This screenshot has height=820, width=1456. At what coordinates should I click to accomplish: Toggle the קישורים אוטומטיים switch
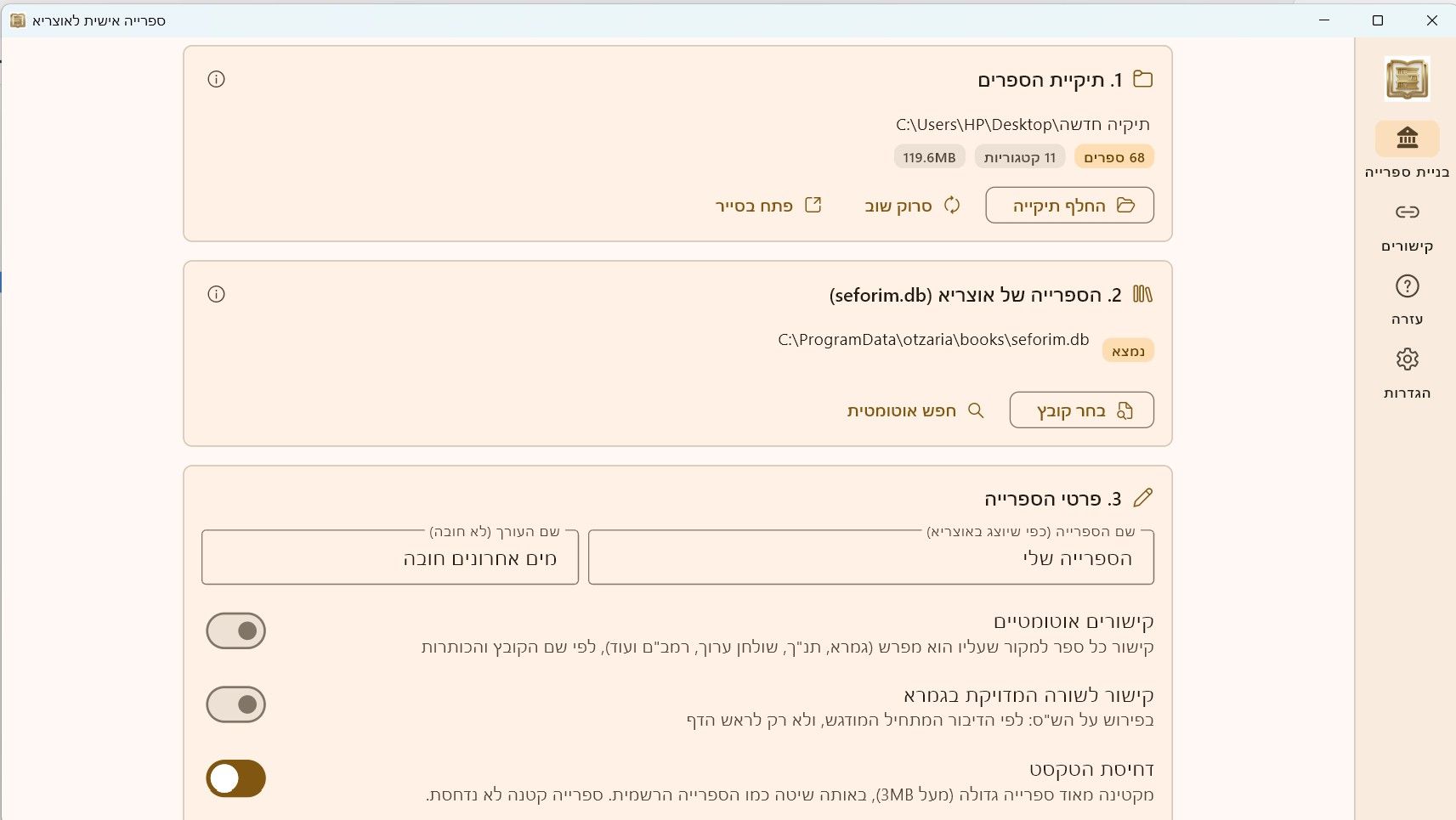[x=236, y=631]
